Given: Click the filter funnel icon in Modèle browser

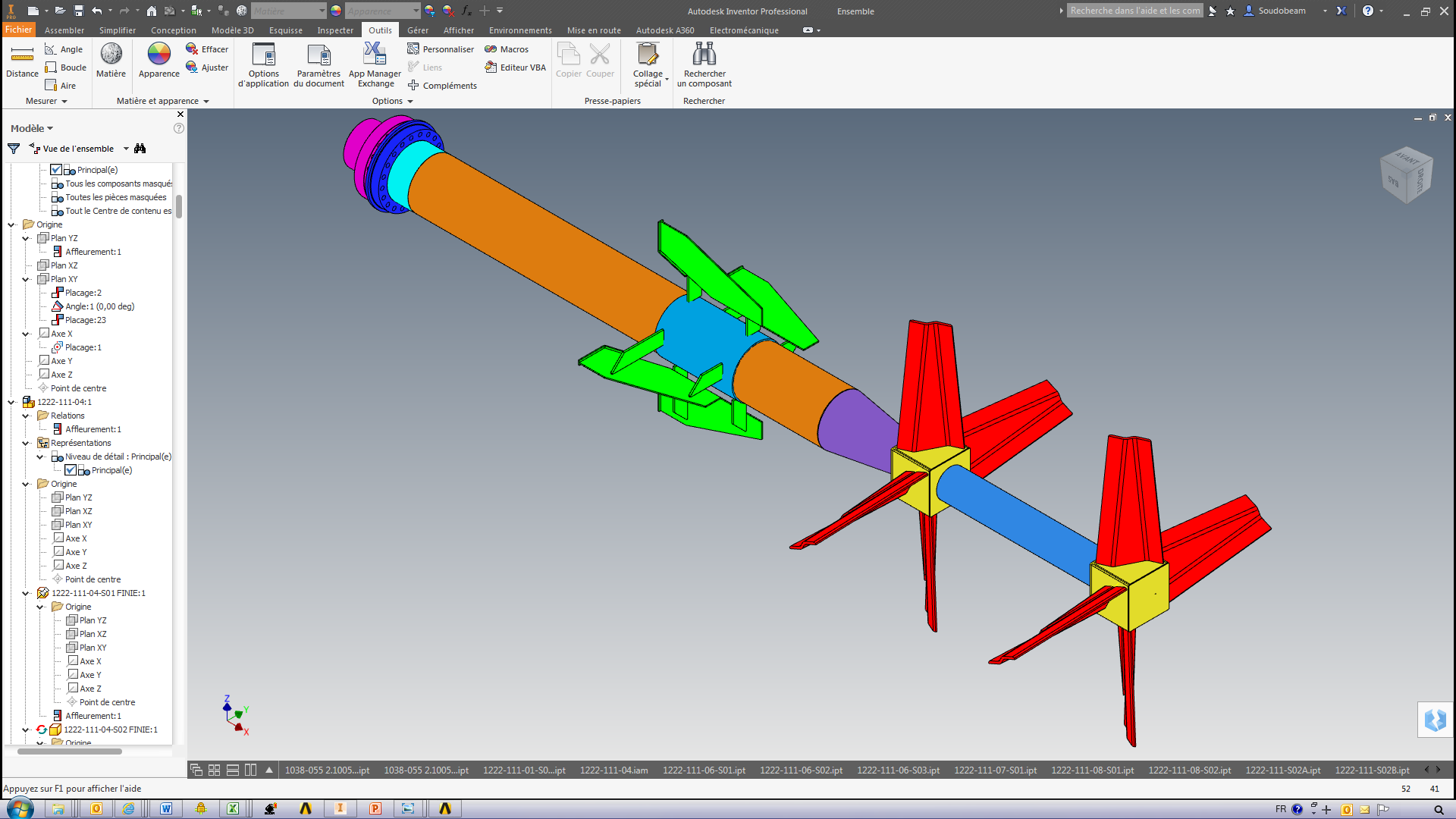Looking at the screenshot, I should 14,149.
